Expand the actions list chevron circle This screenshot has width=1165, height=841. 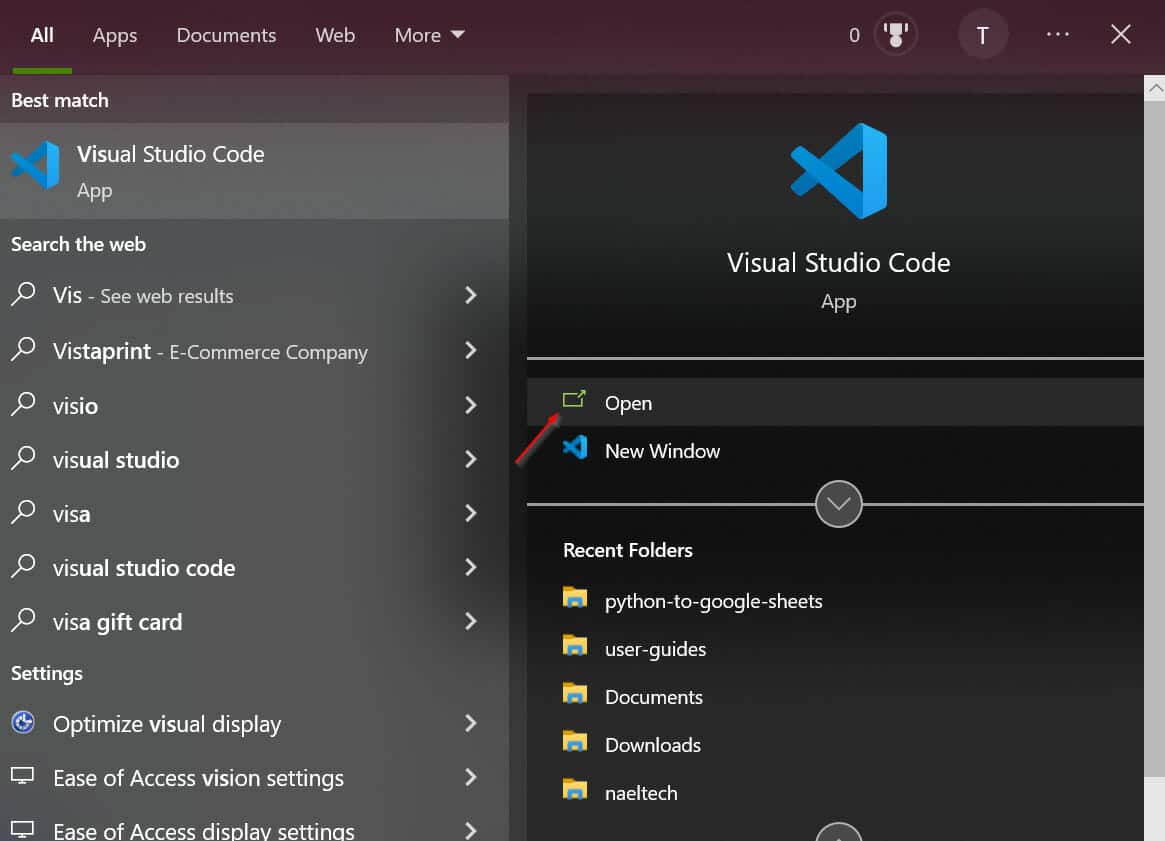click(x=839, y=504)
